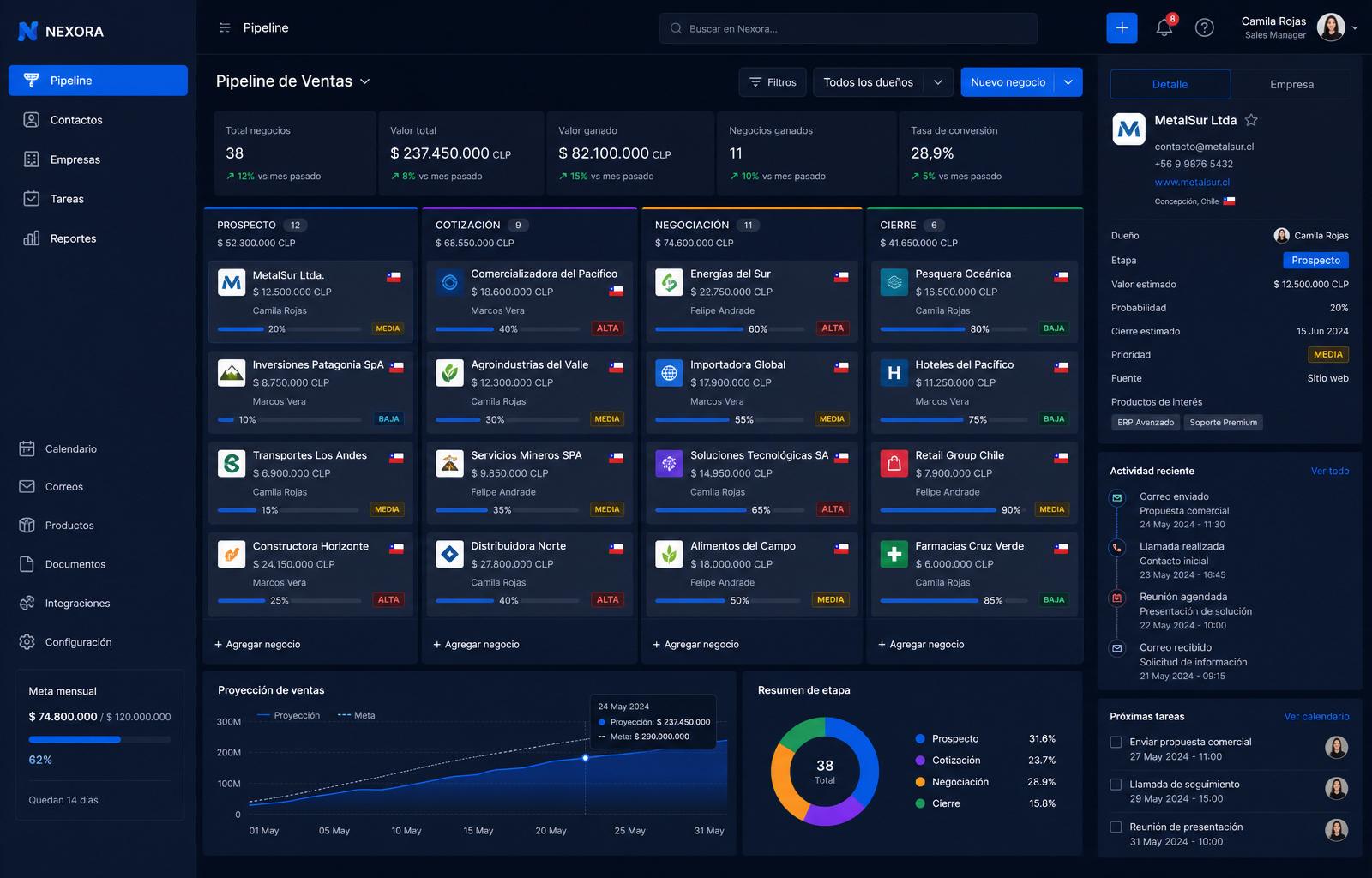Click the Cotización purple legend dot

point(920,760)
